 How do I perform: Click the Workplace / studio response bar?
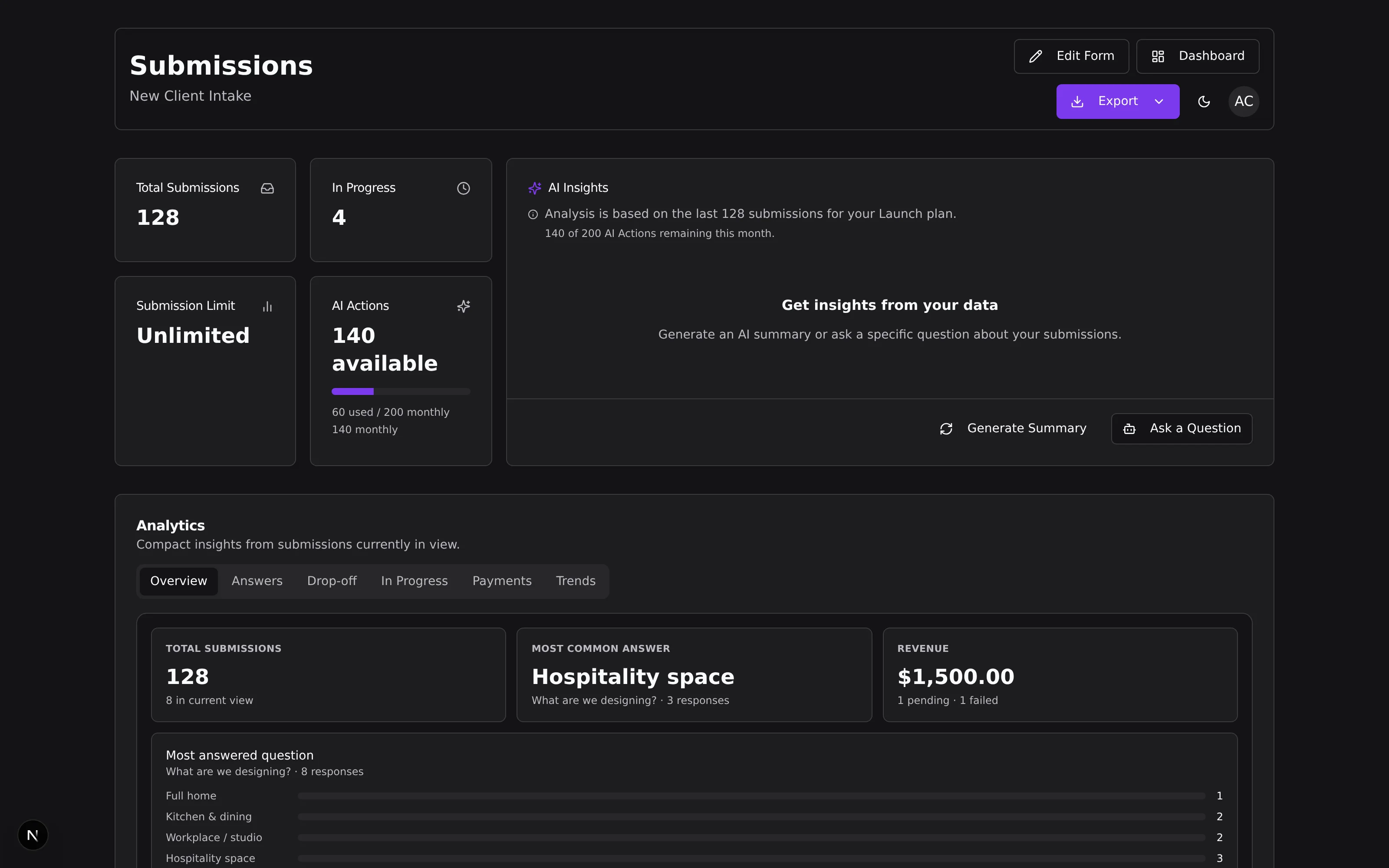751,838
